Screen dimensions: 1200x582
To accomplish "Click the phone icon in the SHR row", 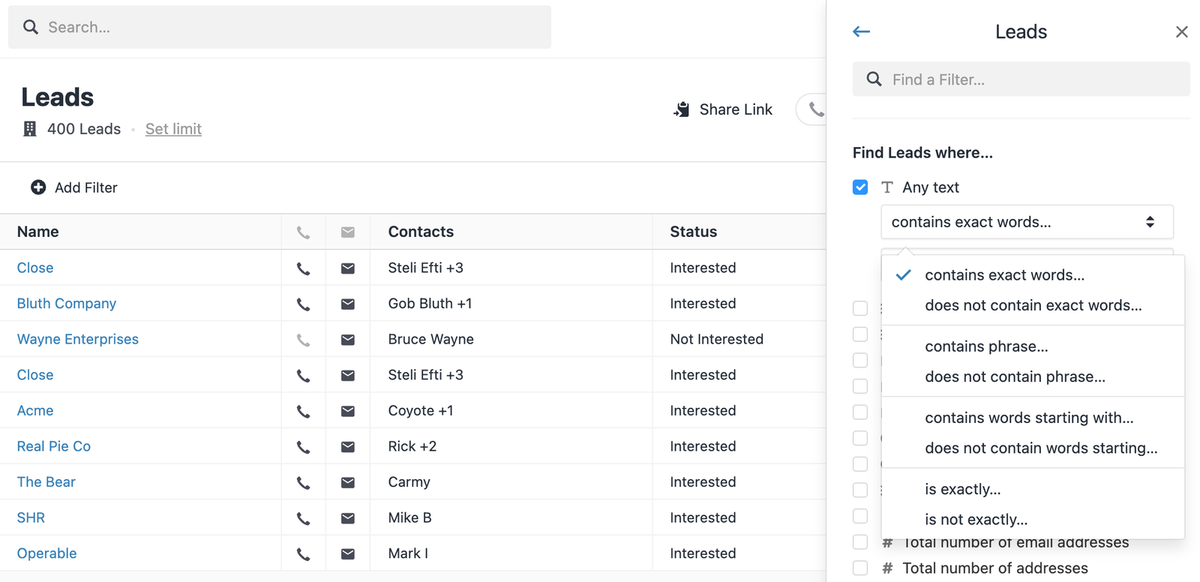I will [x=303, y=518].
